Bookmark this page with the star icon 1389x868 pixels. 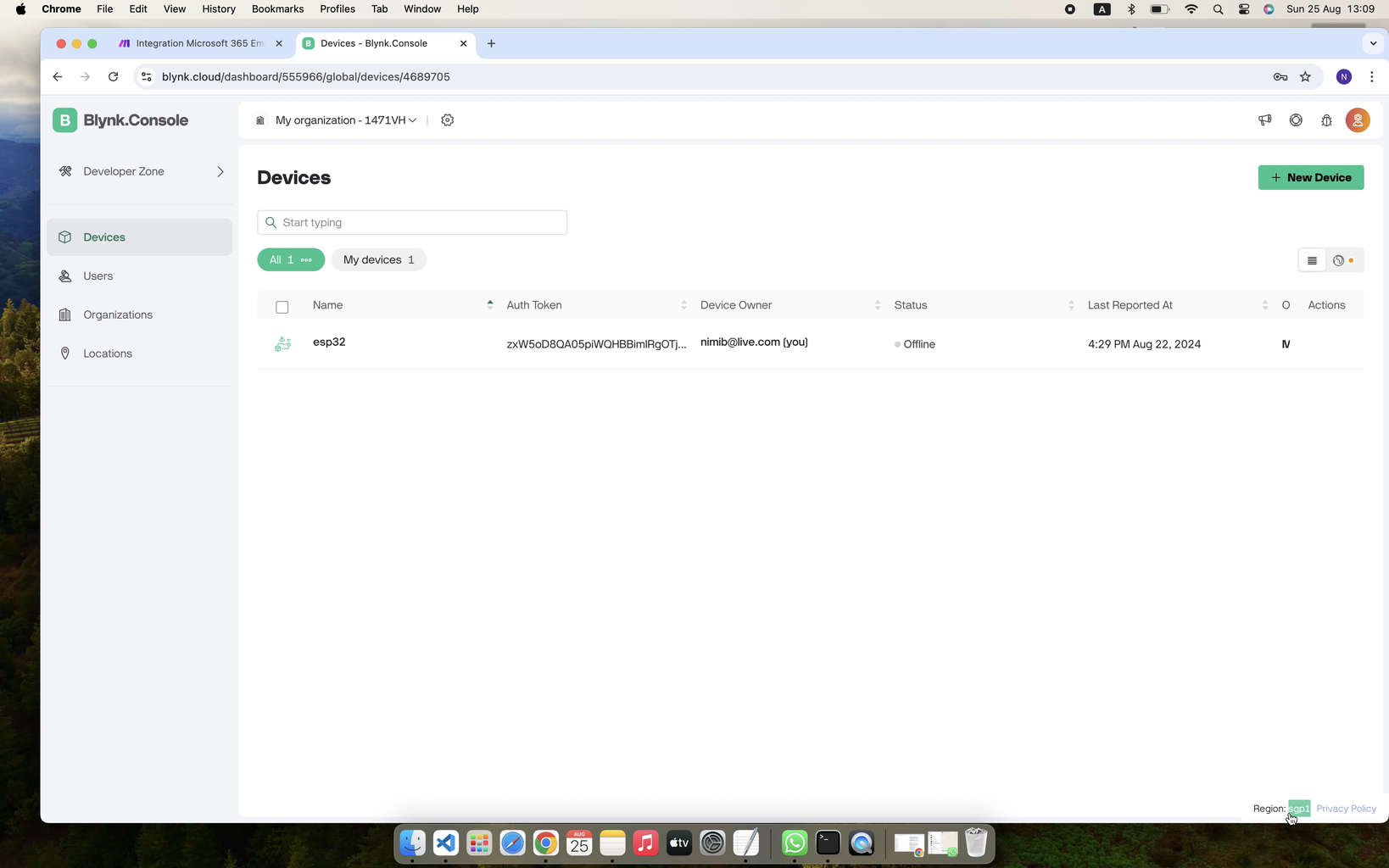[1305, 77]
